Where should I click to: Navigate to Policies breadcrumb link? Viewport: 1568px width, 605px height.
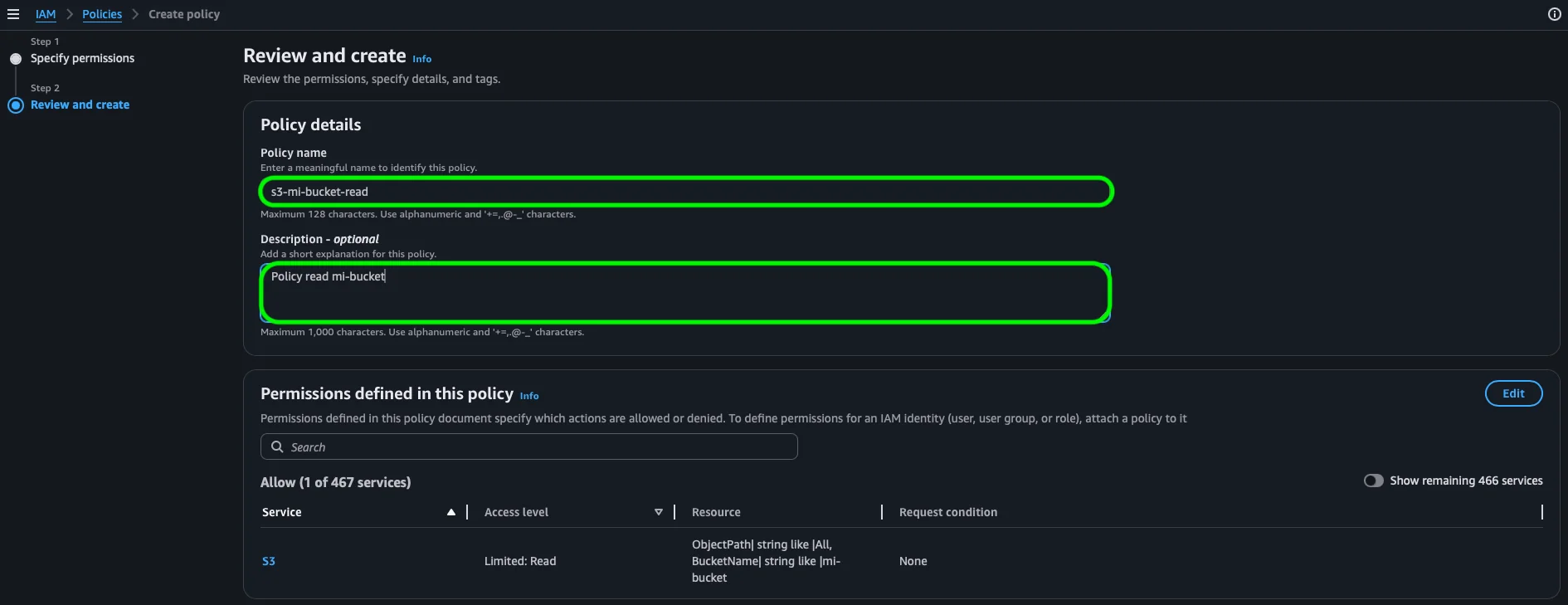tap(102, 14)
